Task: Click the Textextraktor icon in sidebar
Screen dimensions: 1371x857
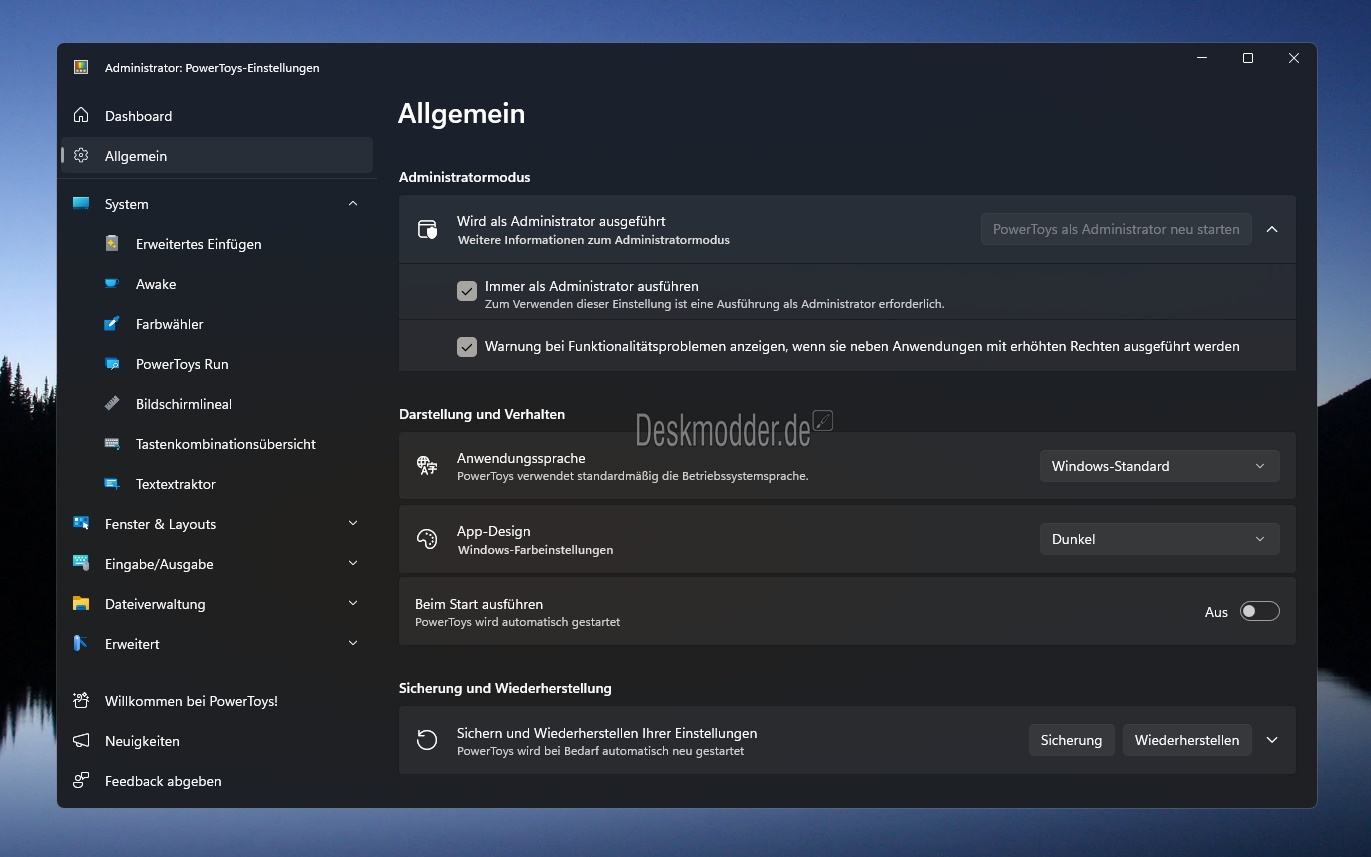Action: click(113, 484)
